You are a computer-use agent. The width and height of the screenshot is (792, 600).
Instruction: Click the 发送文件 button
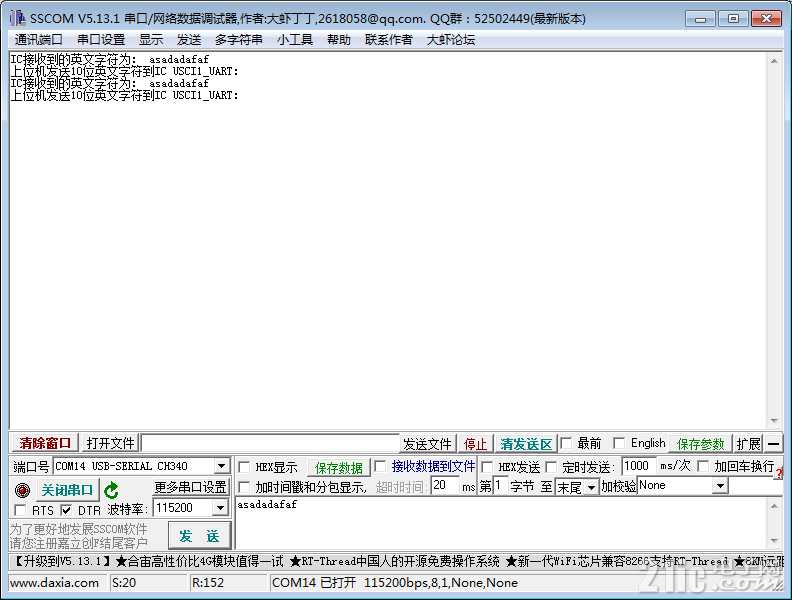tap(427, 444)
